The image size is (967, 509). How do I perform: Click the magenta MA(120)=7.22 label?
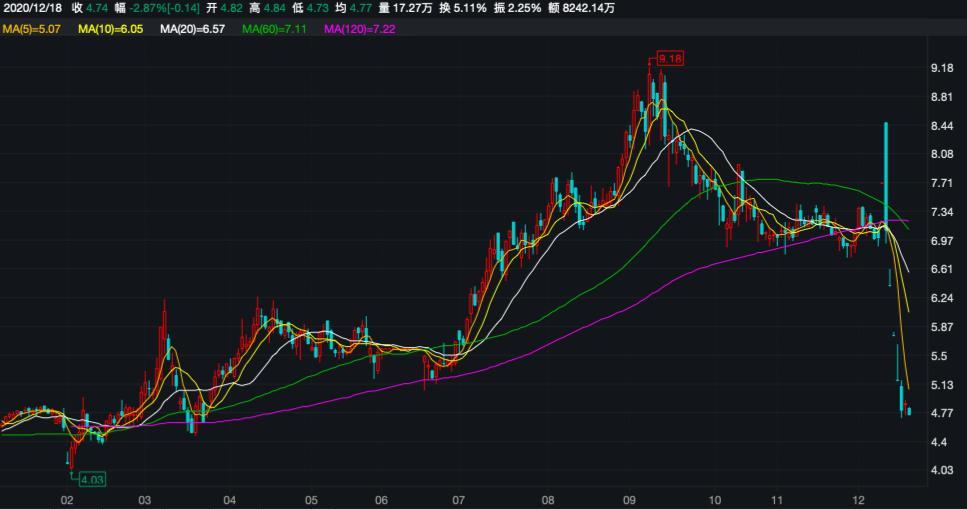pos(363,29)
